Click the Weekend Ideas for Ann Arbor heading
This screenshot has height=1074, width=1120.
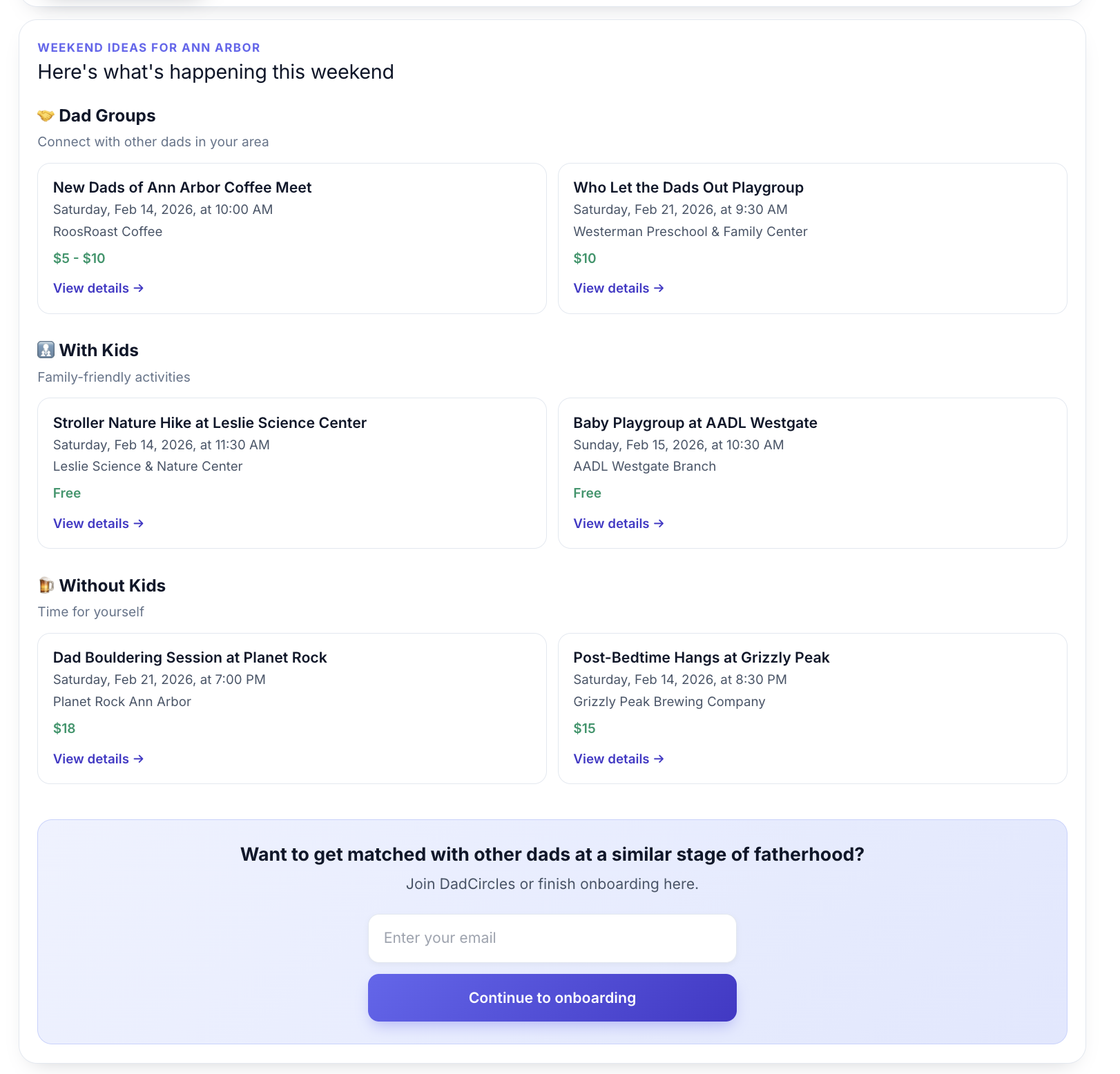click(149, 48)
